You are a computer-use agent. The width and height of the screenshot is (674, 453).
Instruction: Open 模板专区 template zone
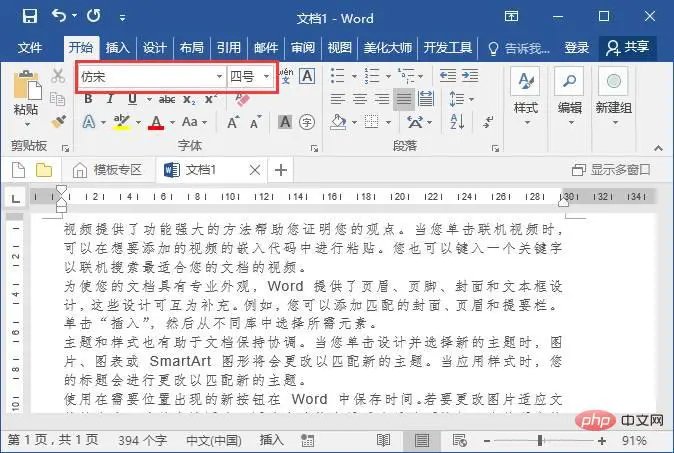click(107, 170)
